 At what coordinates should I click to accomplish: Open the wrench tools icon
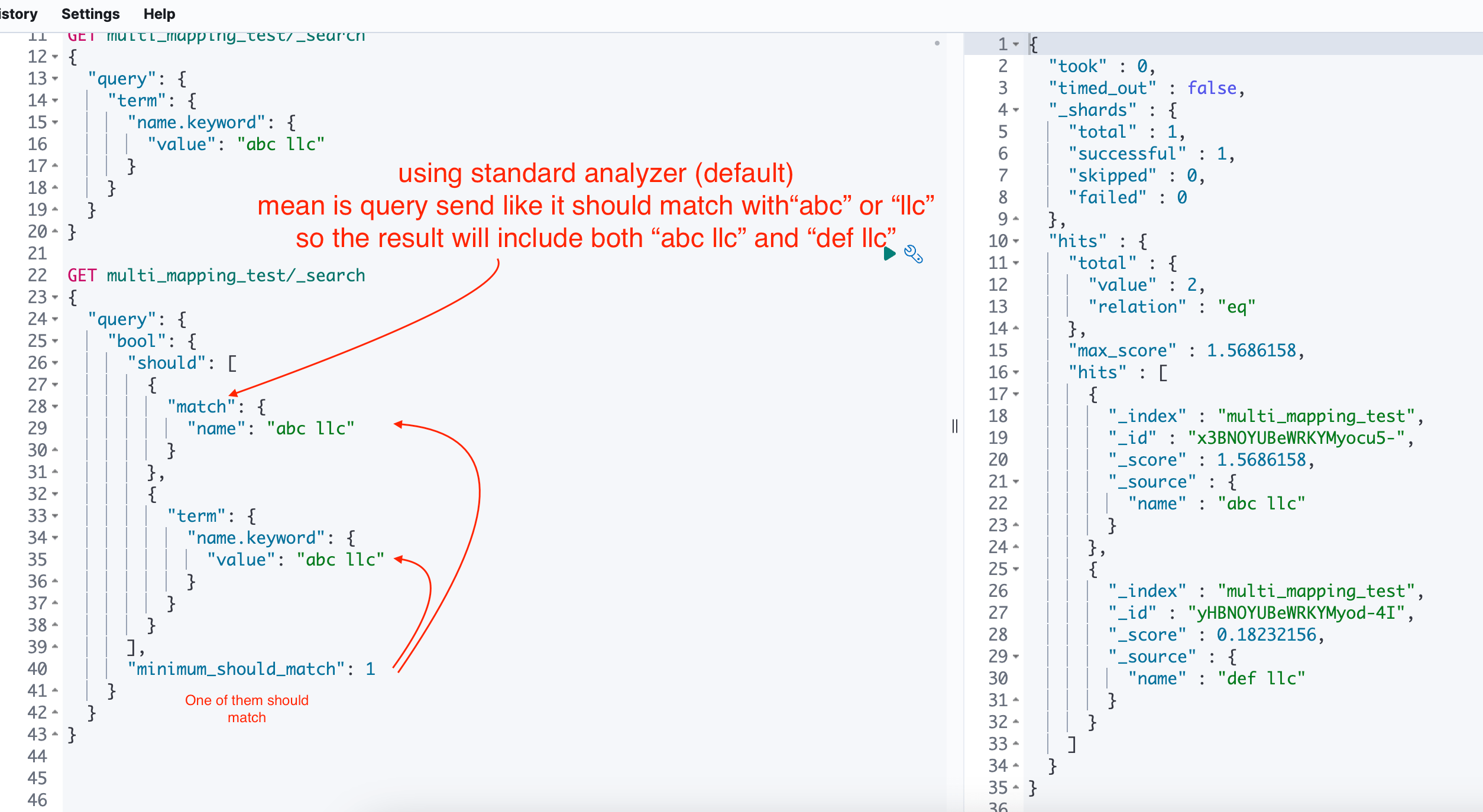click(914, 254)
